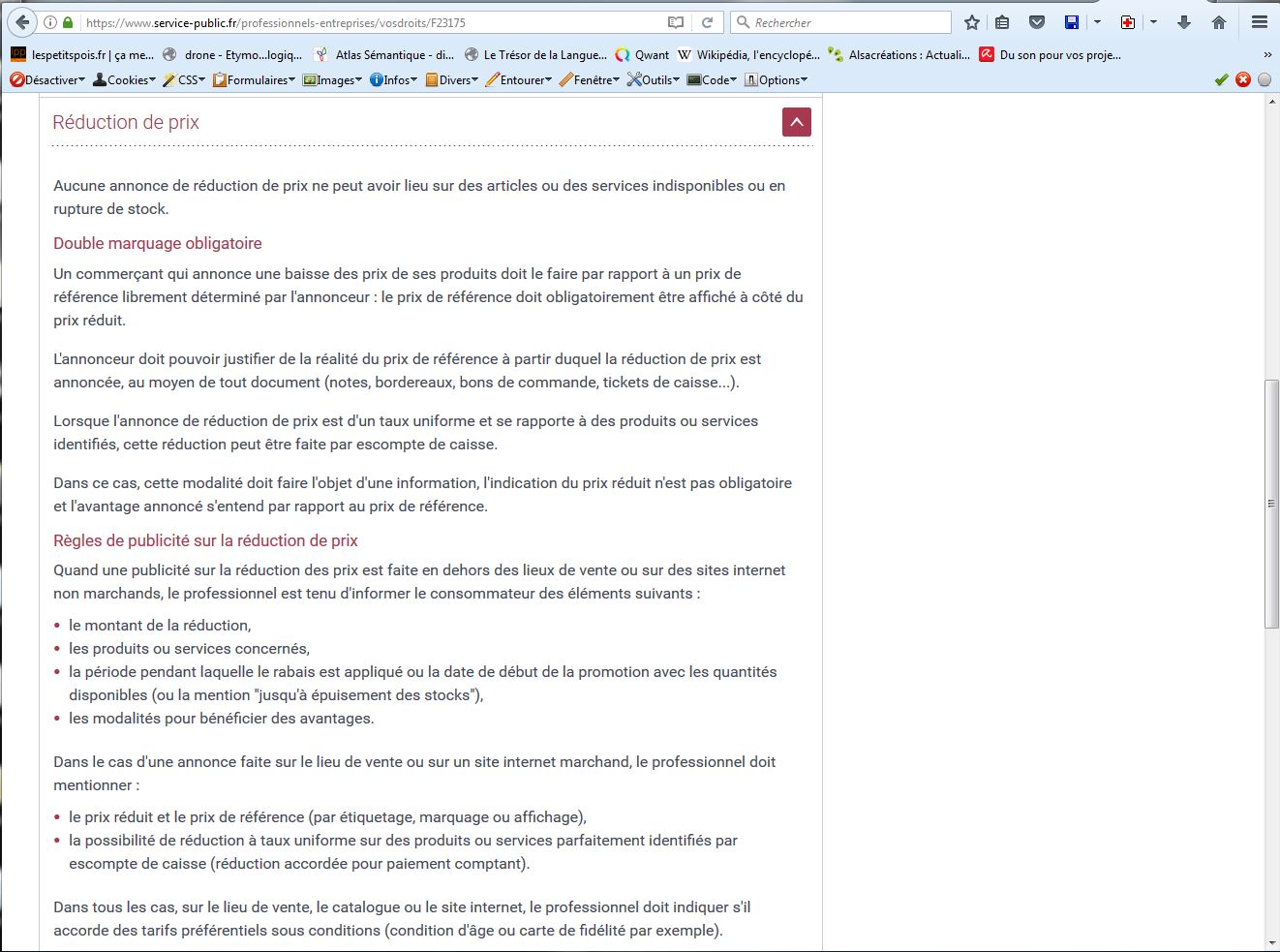Go to the home page icon
Image resolution: width=1280 pixels, height=952 pixels.
(x=1219, y=22)
